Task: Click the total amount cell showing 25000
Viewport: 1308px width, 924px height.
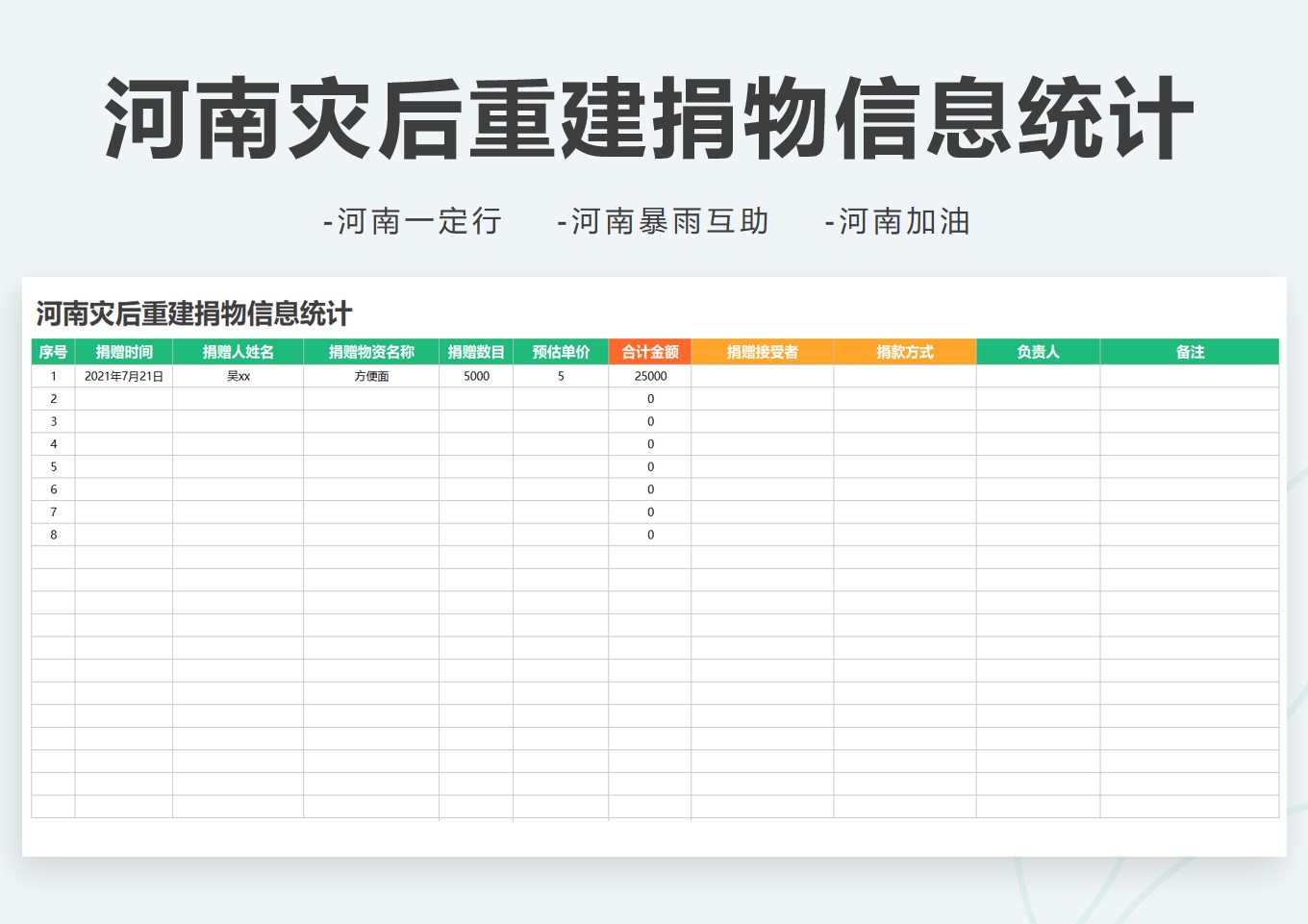Action: tap(650, 376)
